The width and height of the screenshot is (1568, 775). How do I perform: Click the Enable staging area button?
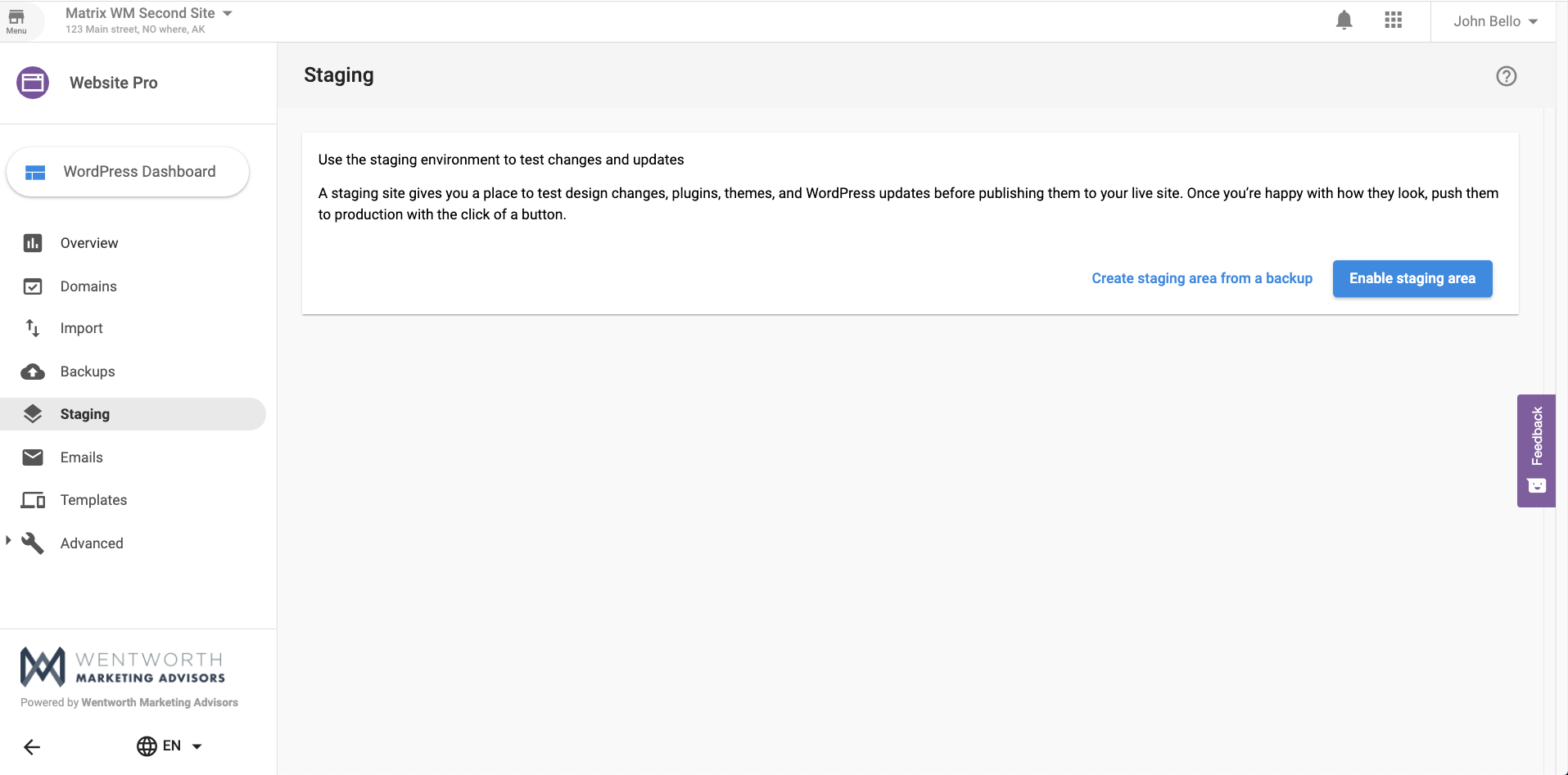click(x=1412, y=278)
